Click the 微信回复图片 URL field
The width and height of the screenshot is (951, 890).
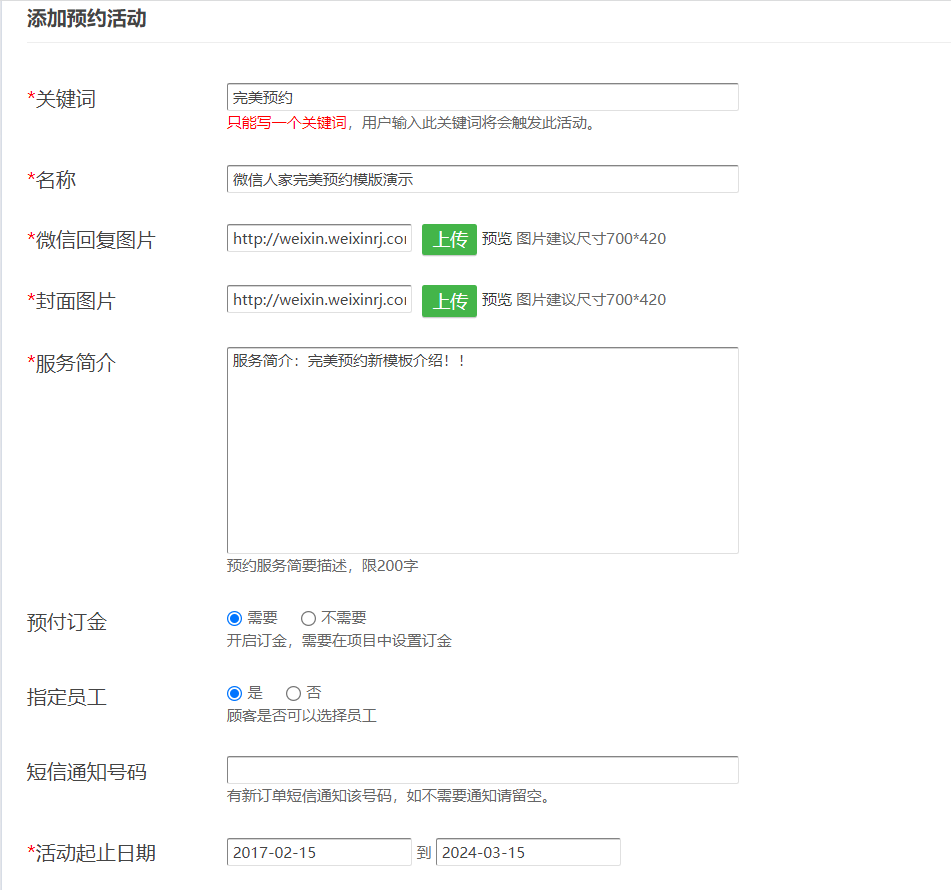coord(319,239)
